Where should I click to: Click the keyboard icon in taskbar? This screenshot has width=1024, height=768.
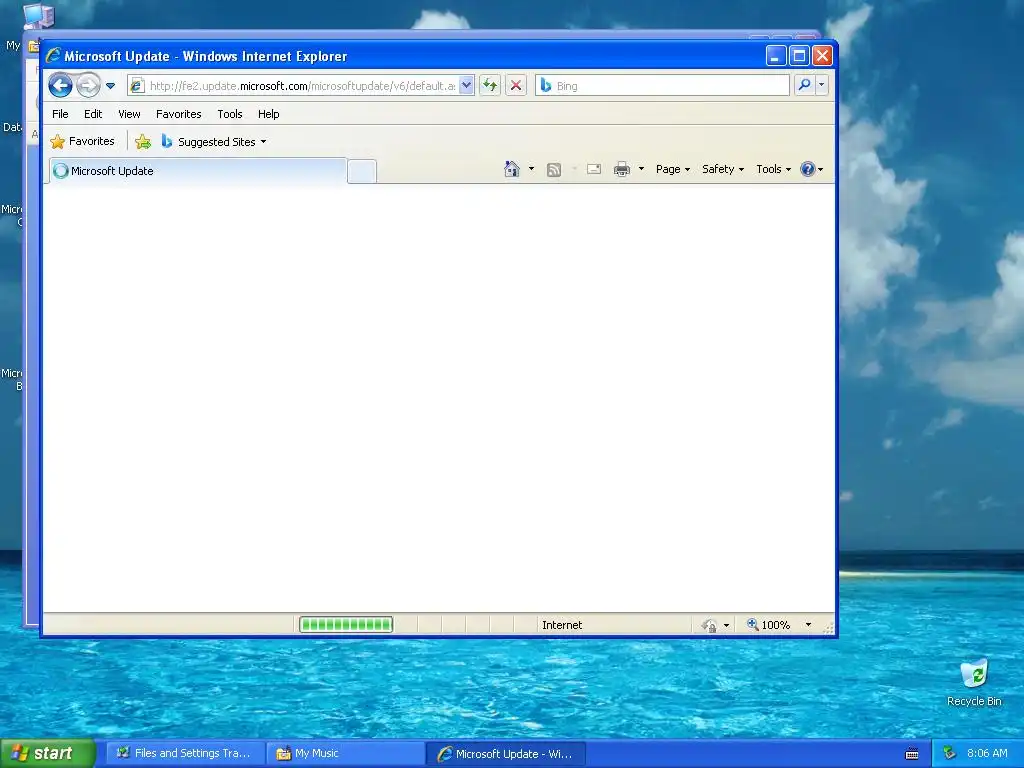click(912, 754)
